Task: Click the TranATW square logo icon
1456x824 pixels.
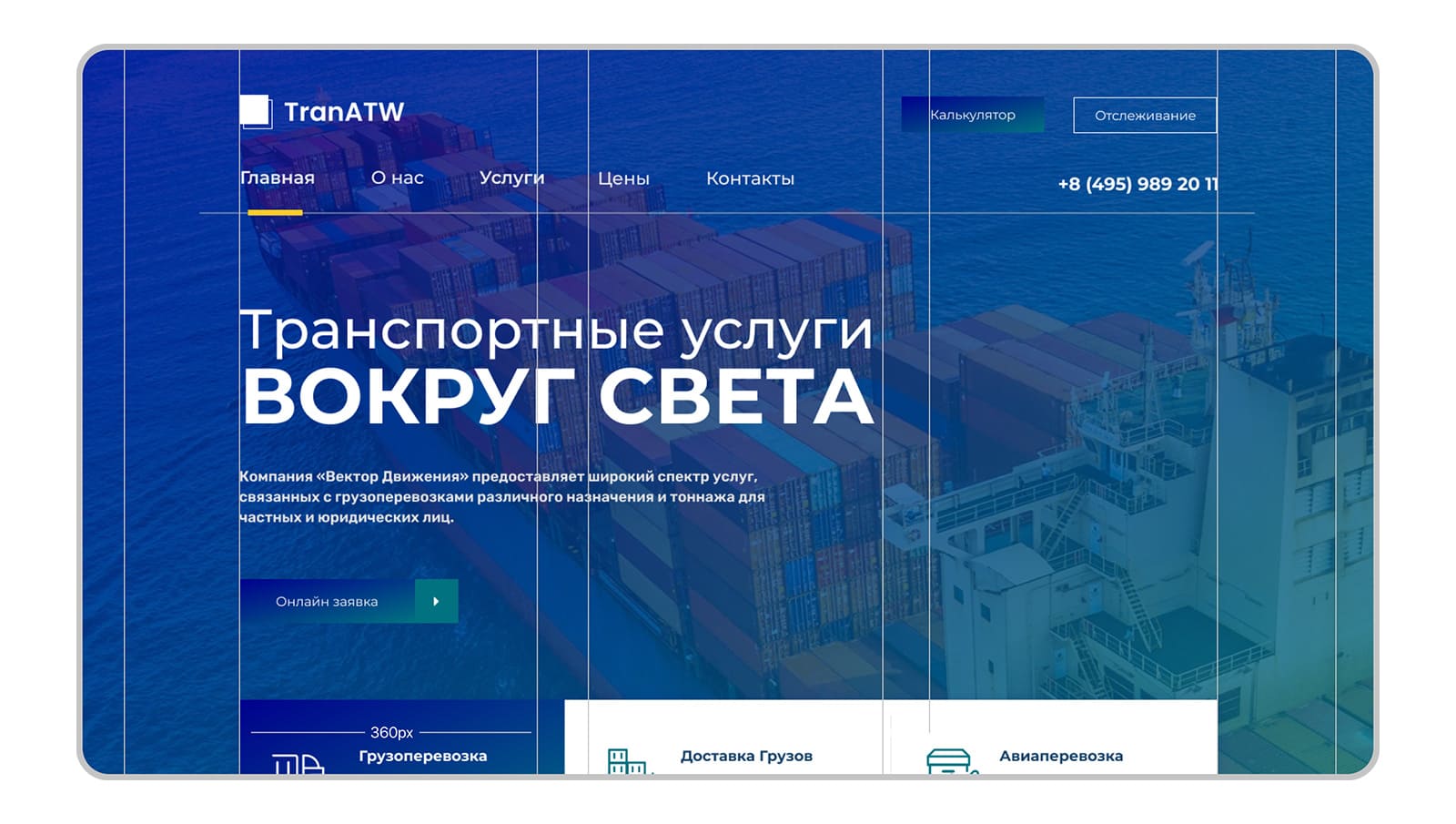Action: (x=256, y=112)
